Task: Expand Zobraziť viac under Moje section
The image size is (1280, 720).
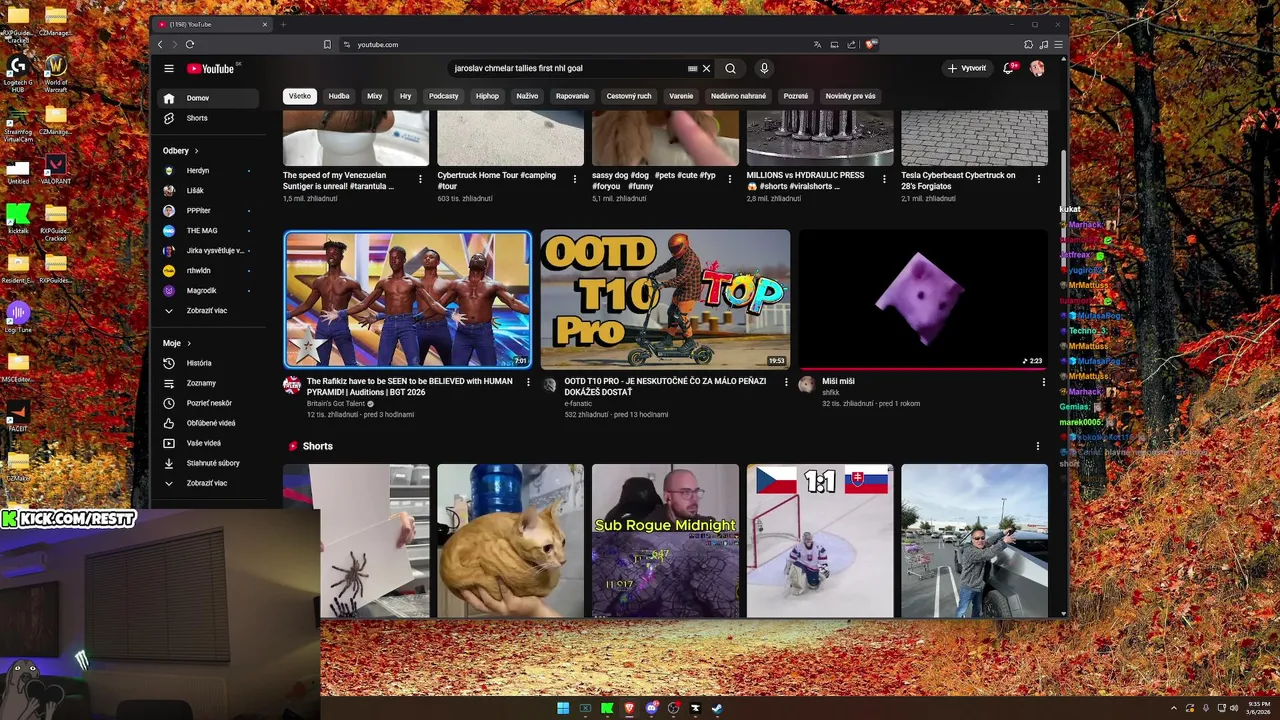Action: click(x=208, y=483)
